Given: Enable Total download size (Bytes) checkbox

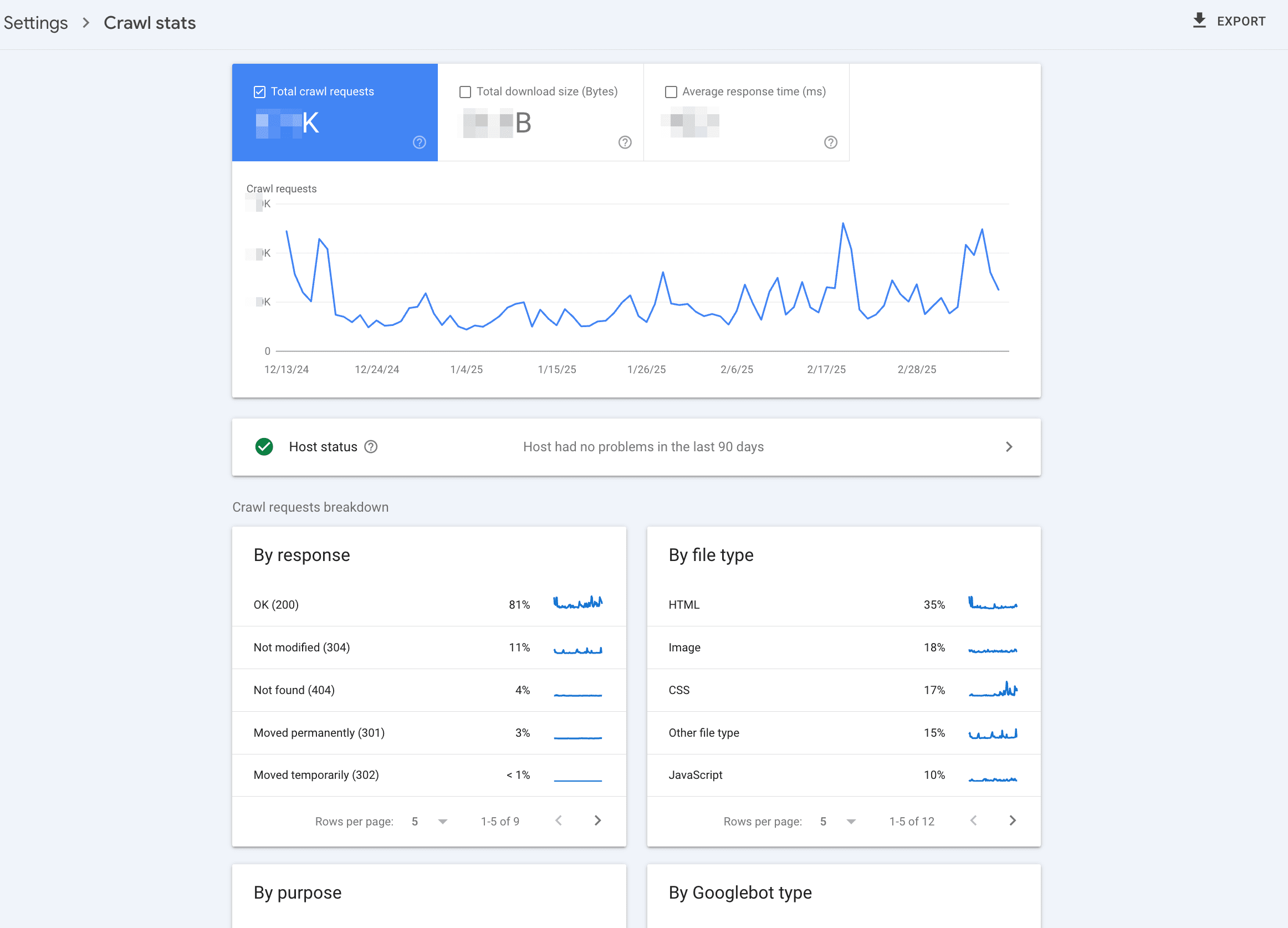Looking at the screenshot, I should (x=465, y=92).
